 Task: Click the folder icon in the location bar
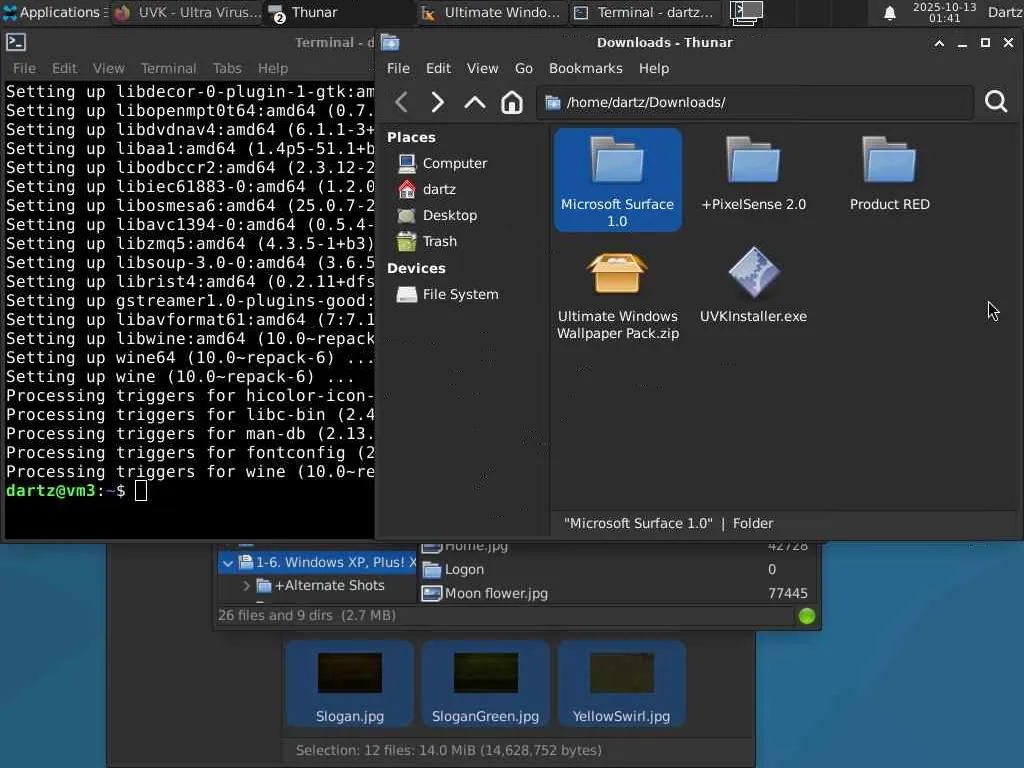tap(552, 103)
